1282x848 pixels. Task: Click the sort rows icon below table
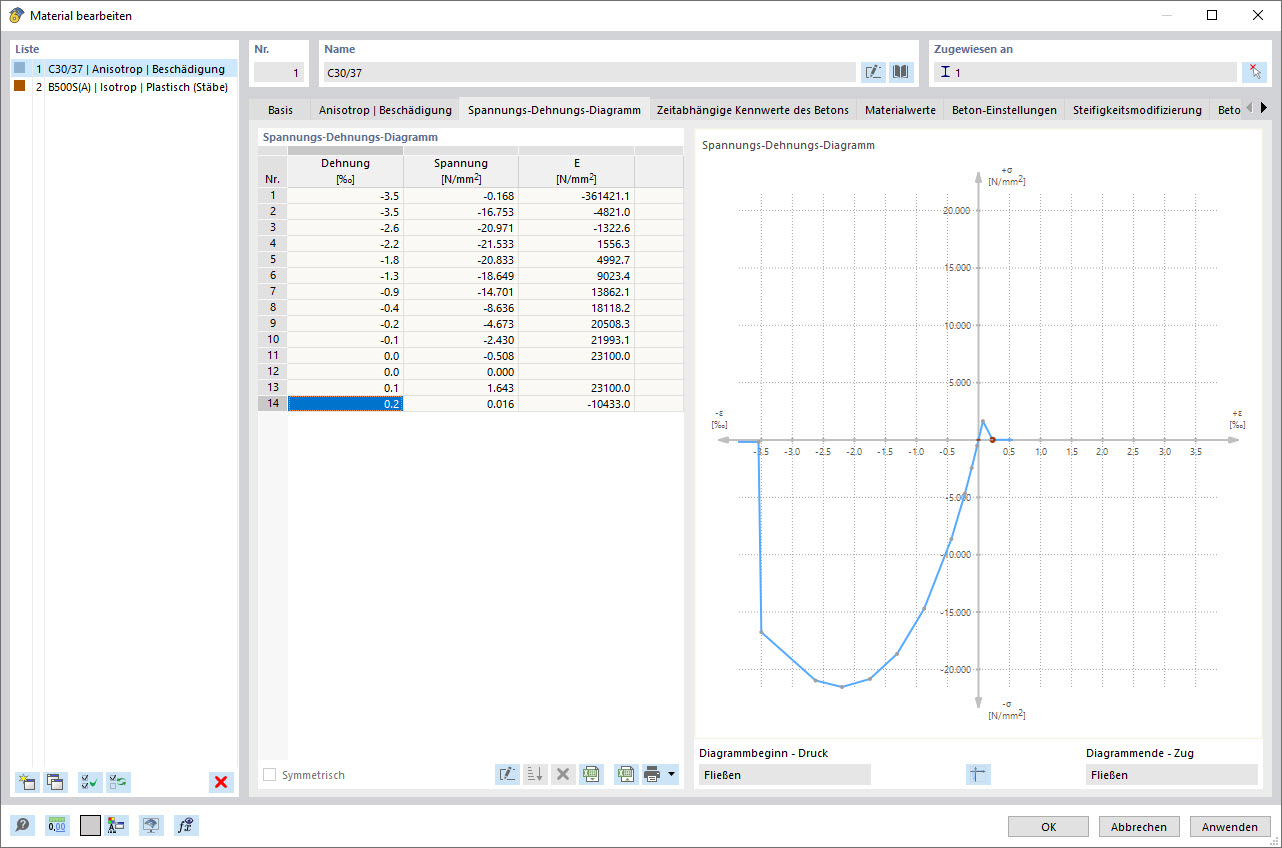click(x=535, y=773)
